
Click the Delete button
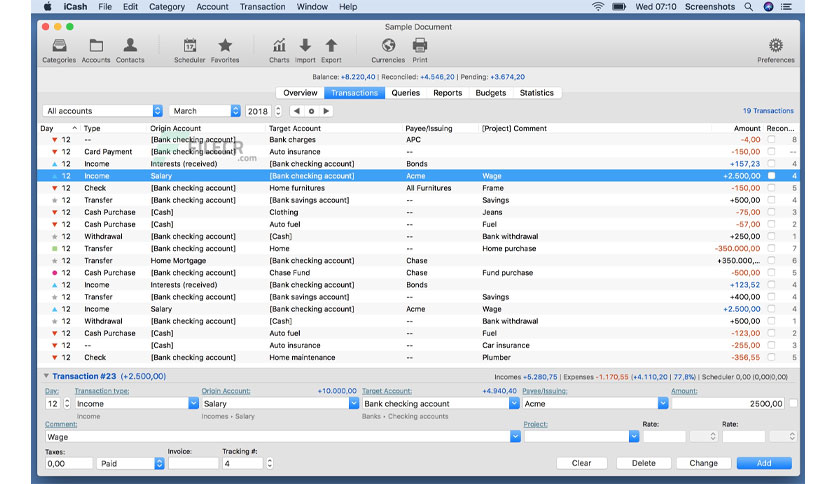644,463
